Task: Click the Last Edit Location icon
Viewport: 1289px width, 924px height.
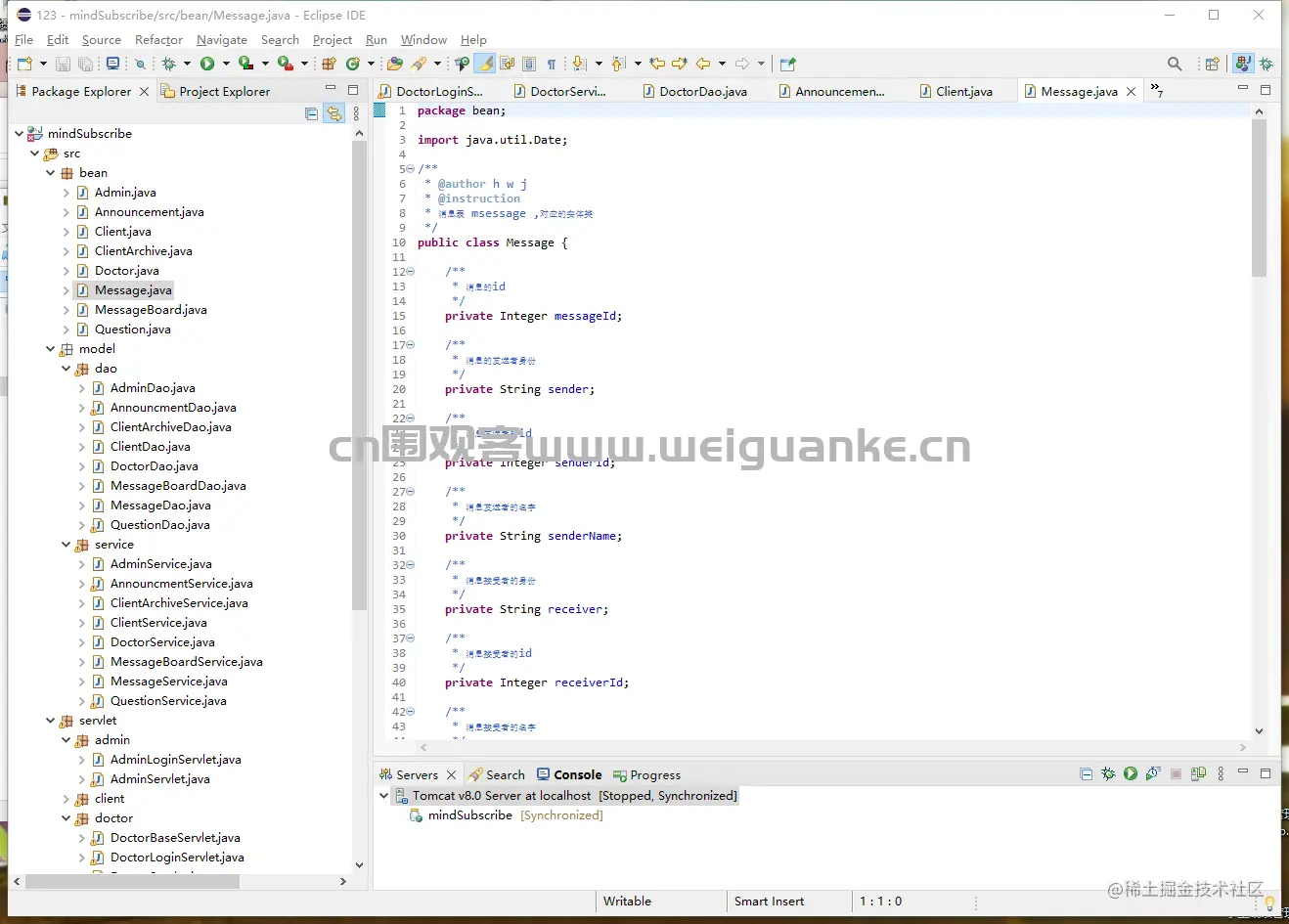Action: (x=657, y=64)
